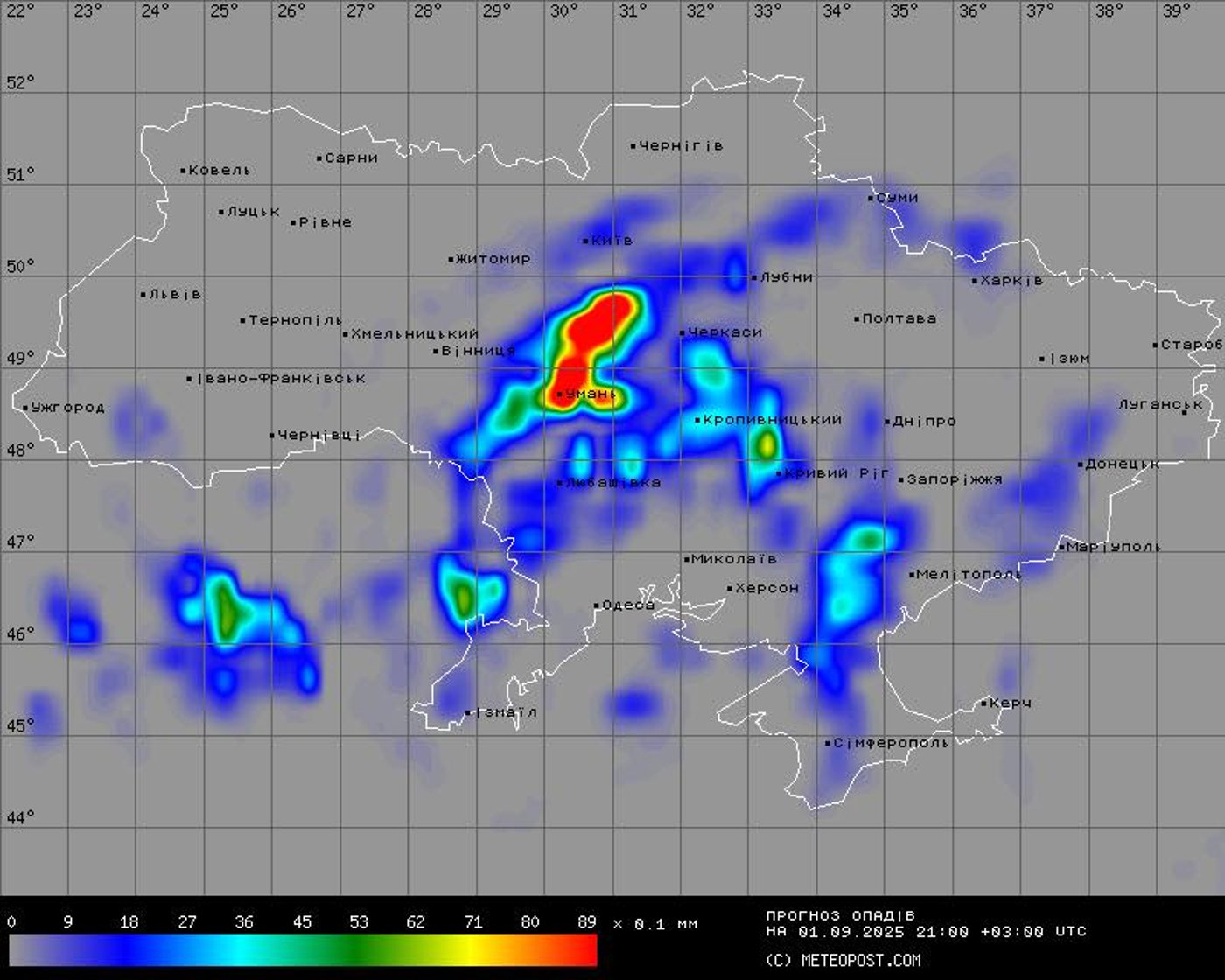Select the Кривий Ріг city marker
Image resolution: width=1225 pixels, height=980 pixels.
click(x=779, y=474)
